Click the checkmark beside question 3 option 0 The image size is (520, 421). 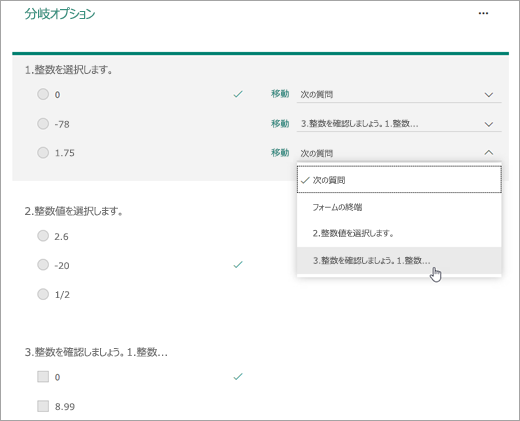tap(238, 377)
